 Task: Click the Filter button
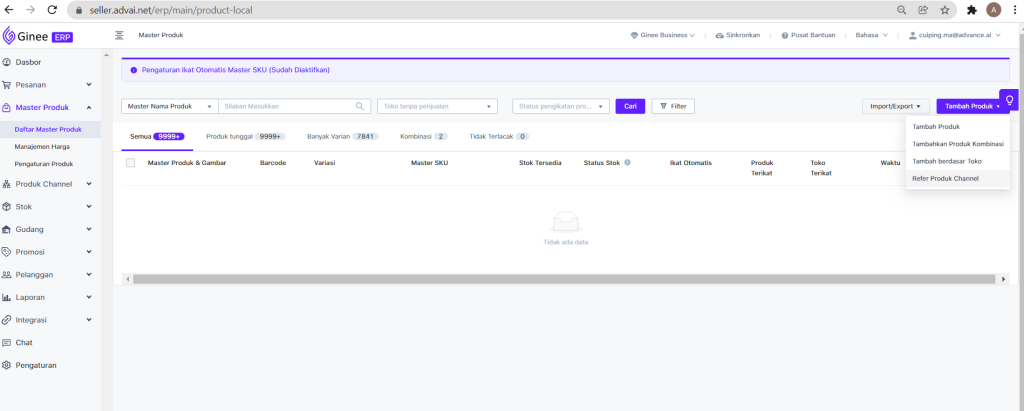[x=673, y=106]
